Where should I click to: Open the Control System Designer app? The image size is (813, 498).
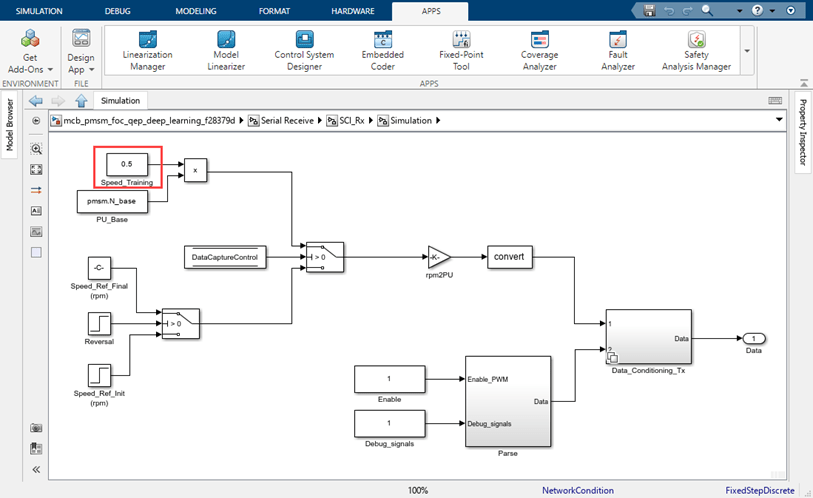(304, 48)
